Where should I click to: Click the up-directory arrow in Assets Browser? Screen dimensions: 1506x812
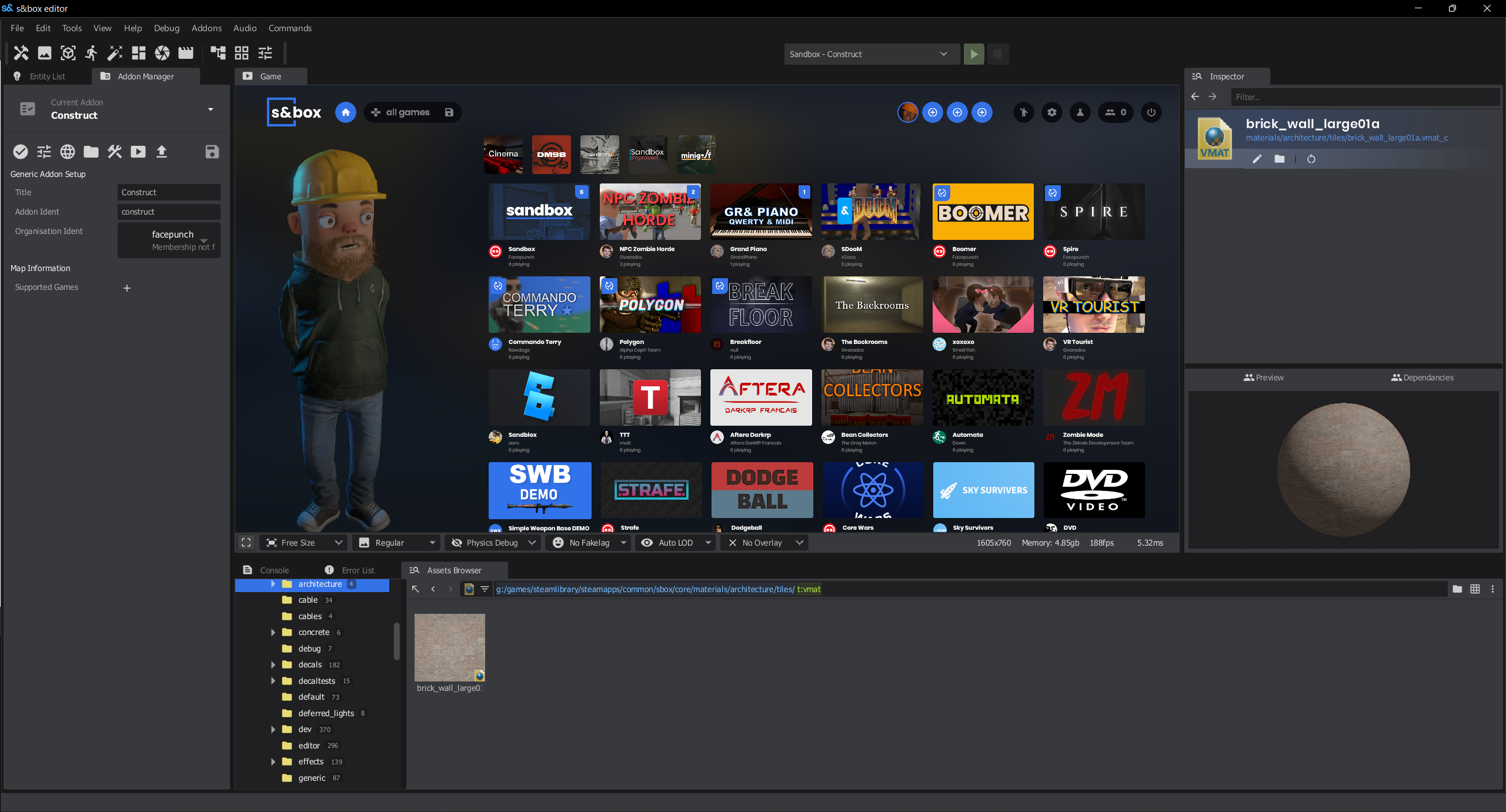pos(416,589)
